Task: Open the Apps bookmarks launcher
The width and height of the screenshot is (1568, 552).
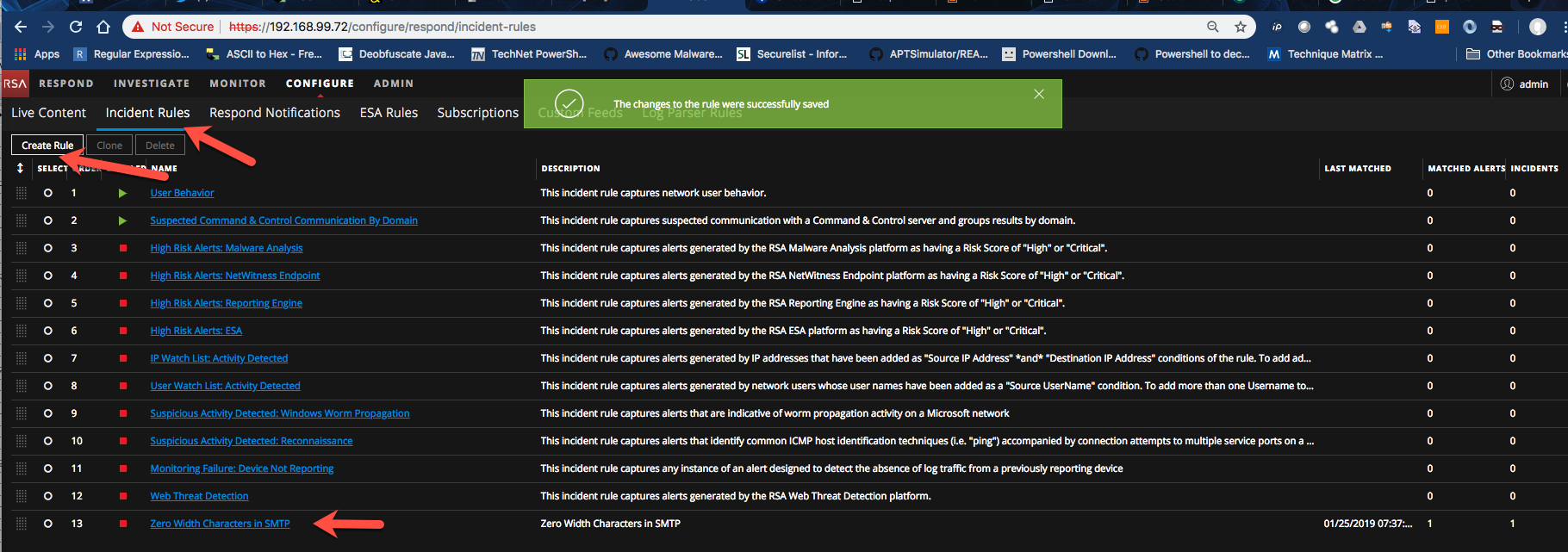Action: click(x=37, y=54)
